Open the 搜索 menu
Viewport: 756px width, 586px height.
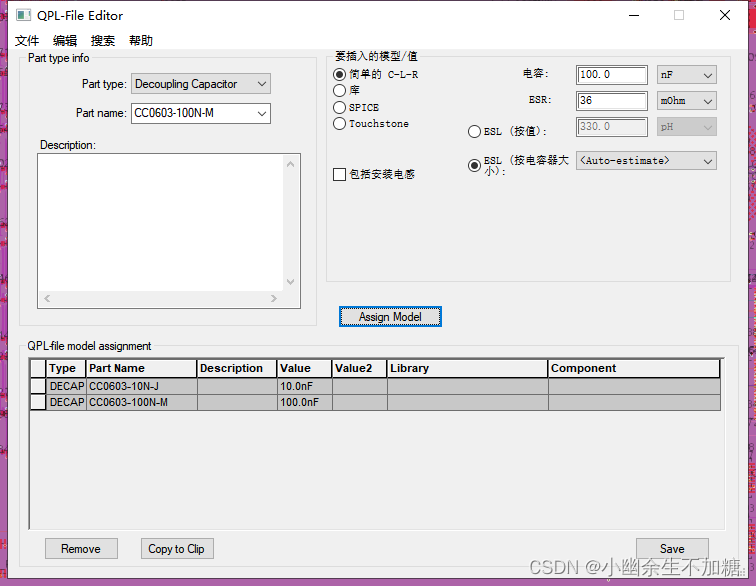[103, 41]
